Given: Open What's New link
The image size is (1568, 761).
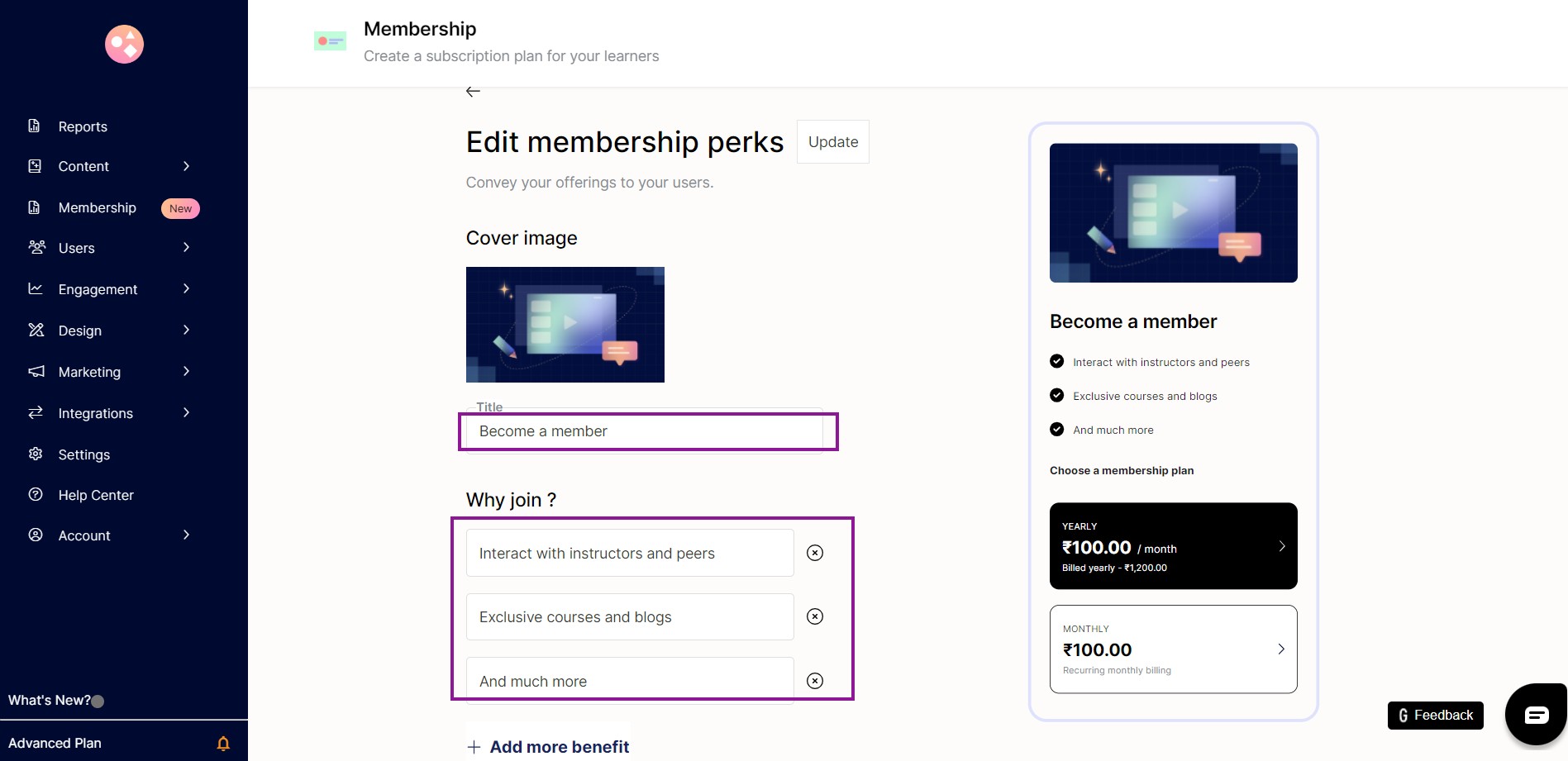Looking at the screenshot, I should [50, 700].
